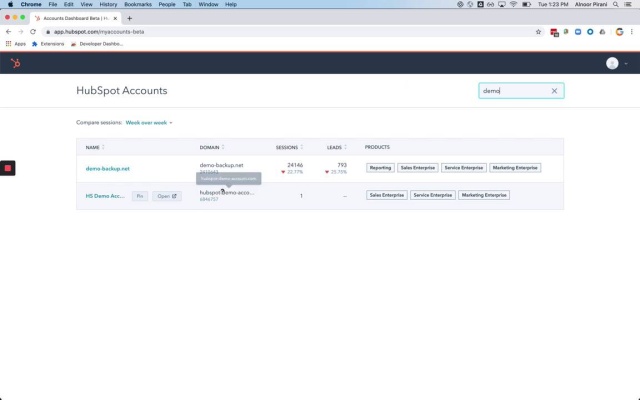This screenshot has width=640, height=400.
Task: Open the Week over week dropdown
Action: (149, 122)
